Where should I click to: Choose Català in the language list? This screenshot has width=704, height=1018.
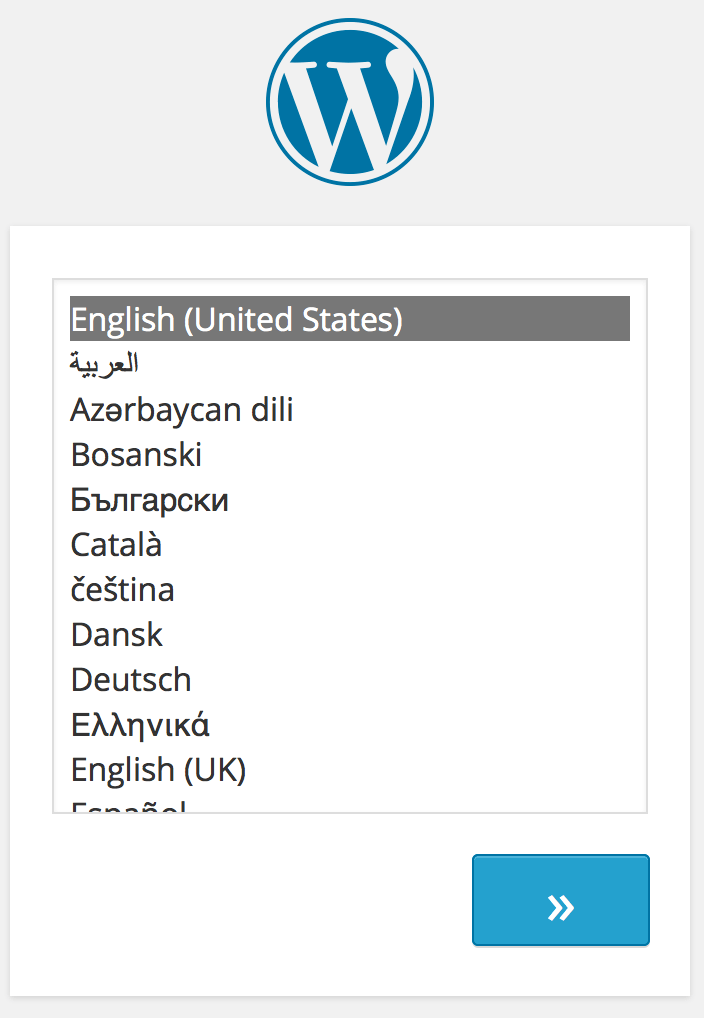[x=116, y=545]
